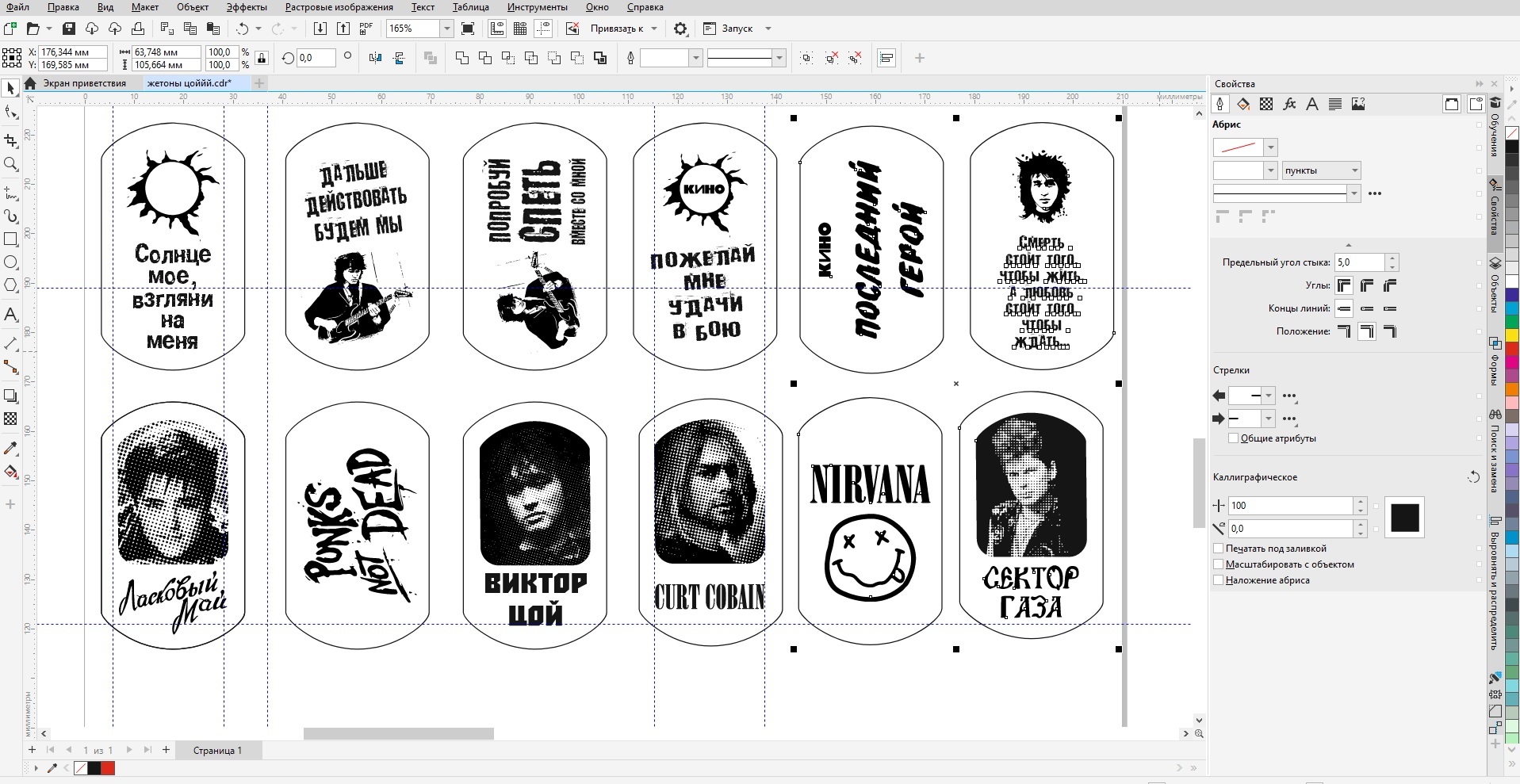Select round corners option in Углы
Viewport: 1520px width, 784px height.
click(x=1367, y=285)
